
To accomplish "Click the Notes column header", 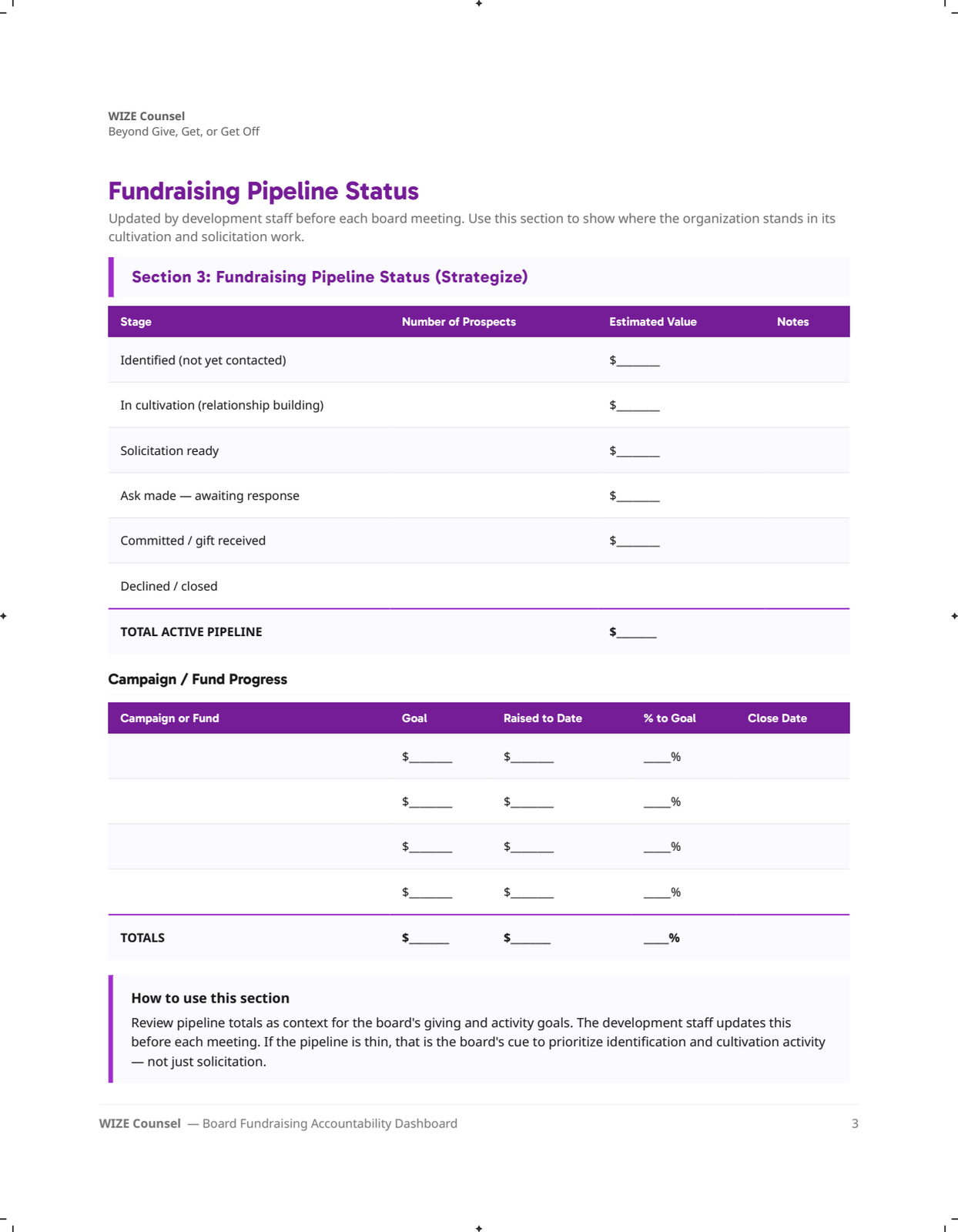I will 792,322.
